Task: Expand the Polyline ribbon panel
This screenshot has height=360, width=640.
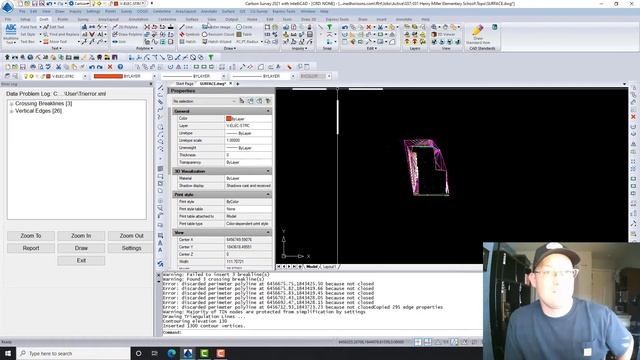Action: pyautogui.click(x=144, y=49)
